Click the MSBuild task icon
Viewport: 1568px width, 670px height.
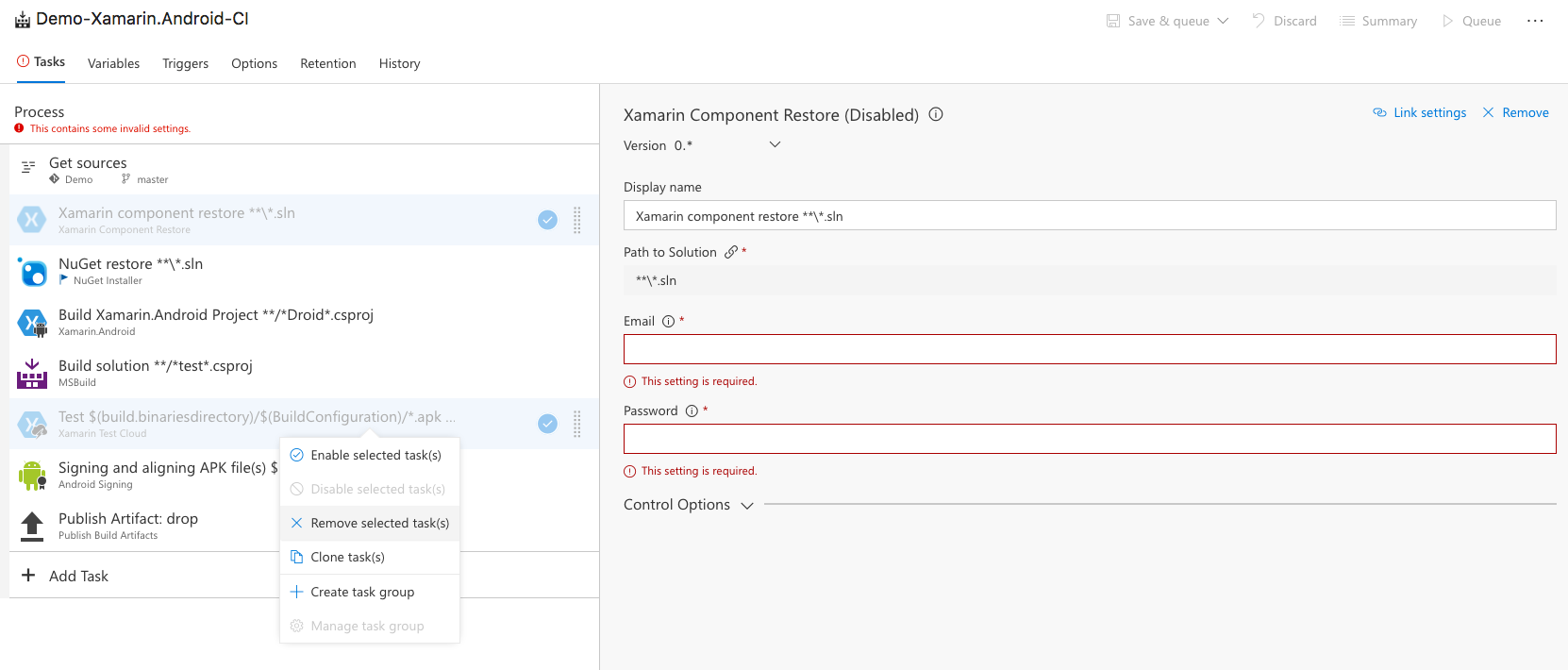32,375
